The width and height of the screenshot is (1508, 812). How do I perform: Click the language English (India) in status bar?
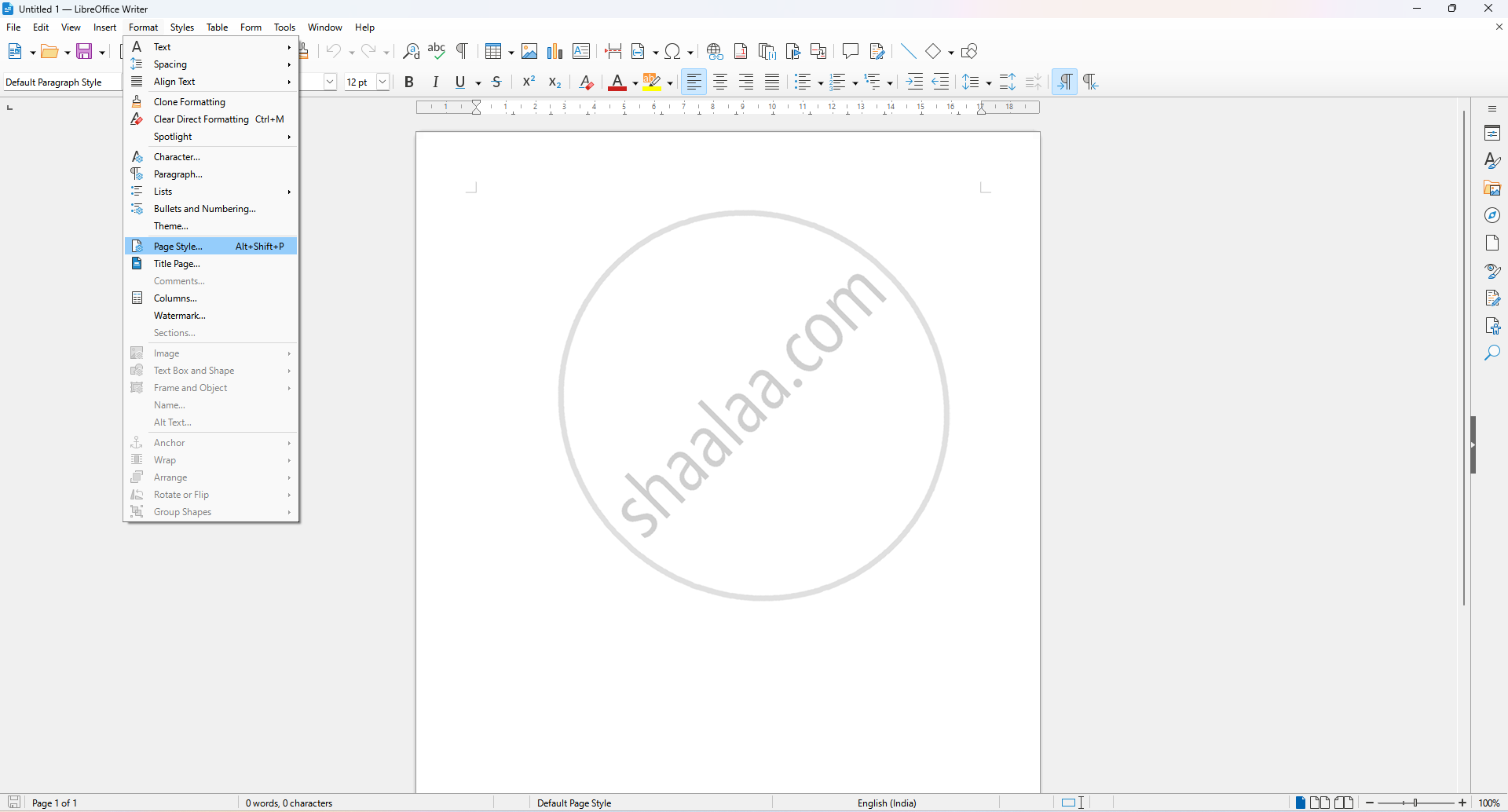click(887, 803)
